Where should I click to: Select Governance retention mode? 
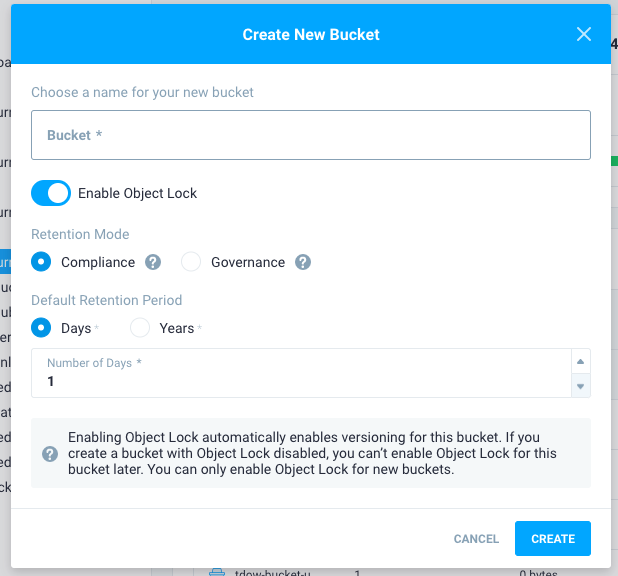coord(191,262)
